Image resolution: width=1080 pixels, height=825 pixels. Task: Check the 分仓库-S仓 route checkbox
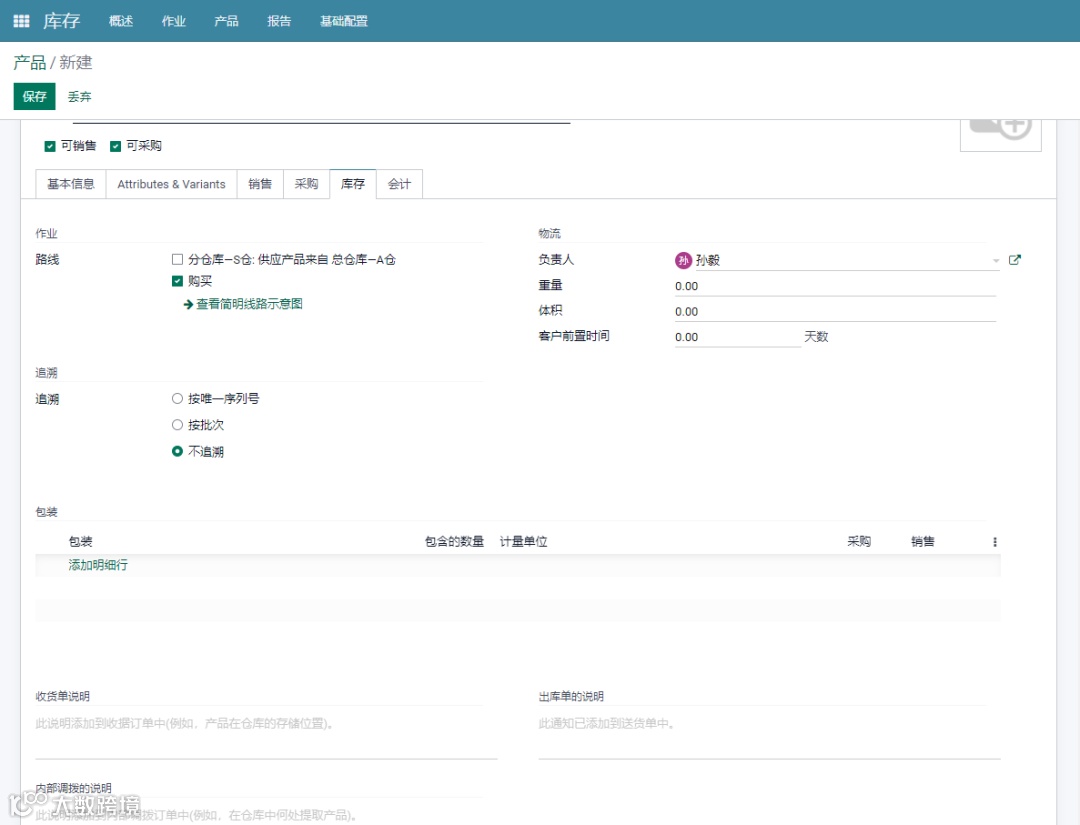177,260
